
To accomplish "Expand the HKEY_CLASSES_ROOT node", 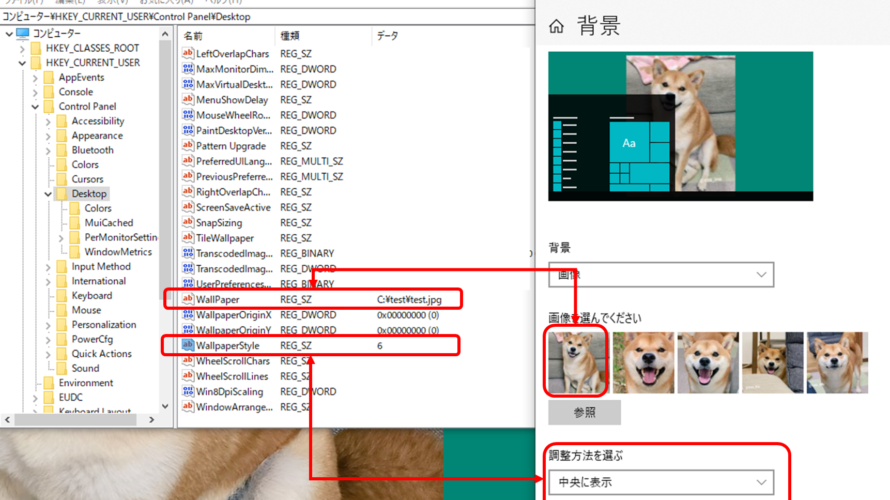I will 22,48.
